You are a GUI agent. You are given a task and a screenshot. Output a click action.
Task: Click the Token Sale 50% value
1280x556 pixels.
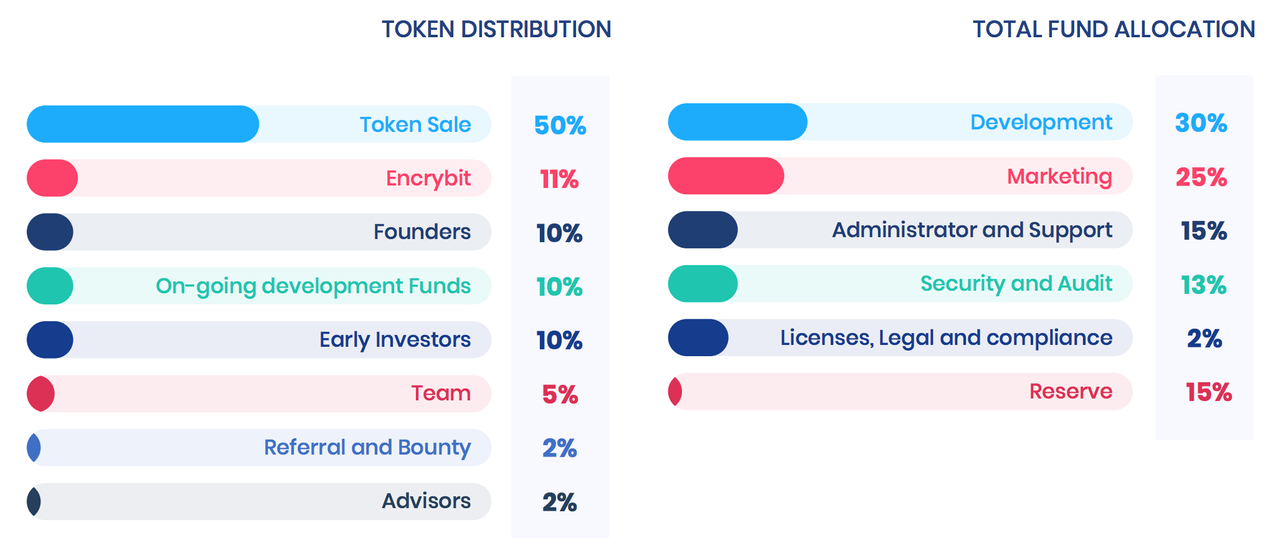560,126
